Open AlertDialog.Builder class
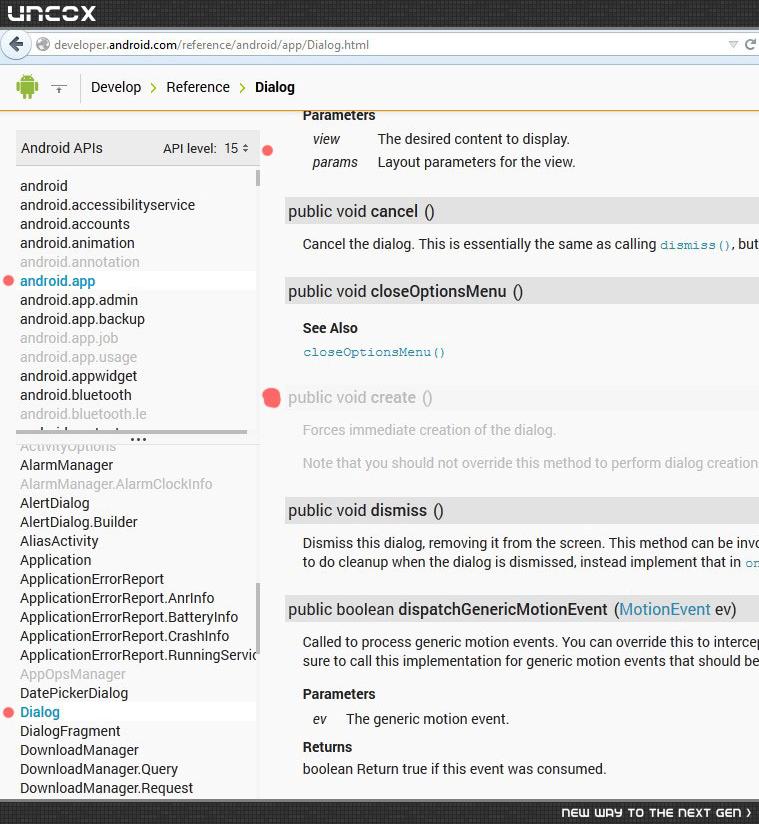Screen dimensions: 759x824 click(x=78, y=522)
